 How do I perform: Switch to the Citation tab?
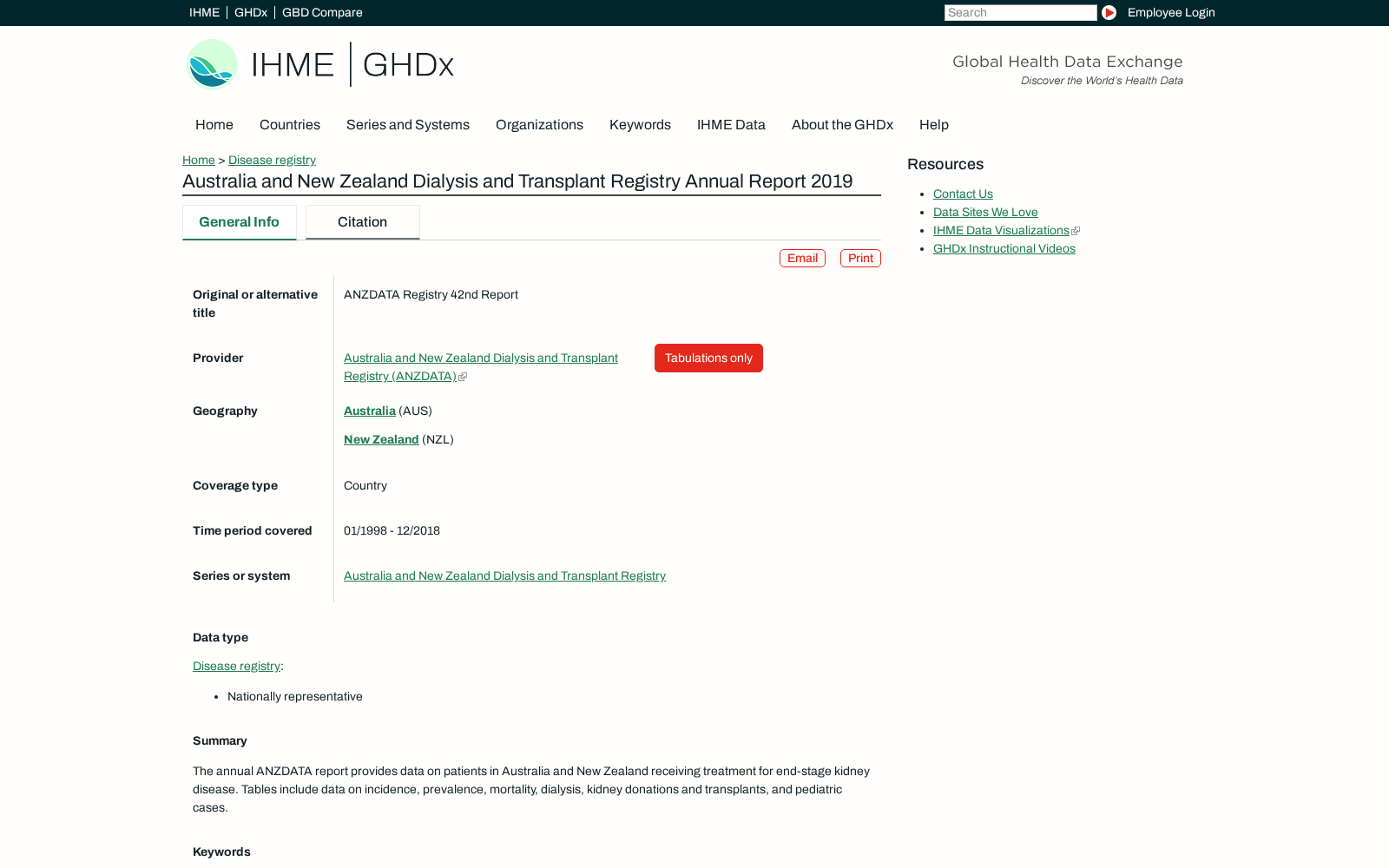tap(362, 222)
